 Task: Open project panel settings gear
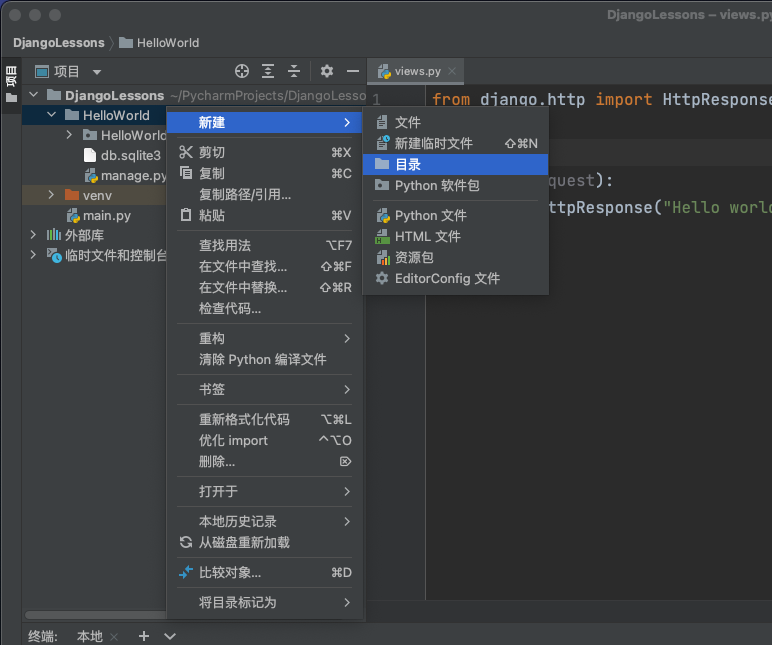pos(327,71)
